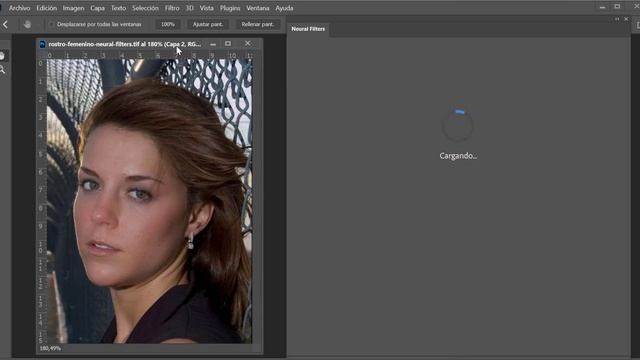Minimize the rostro-femenino document window
The height and width of the screenshot is (360, 640).
pyautogui.click(x=213, y=44)
